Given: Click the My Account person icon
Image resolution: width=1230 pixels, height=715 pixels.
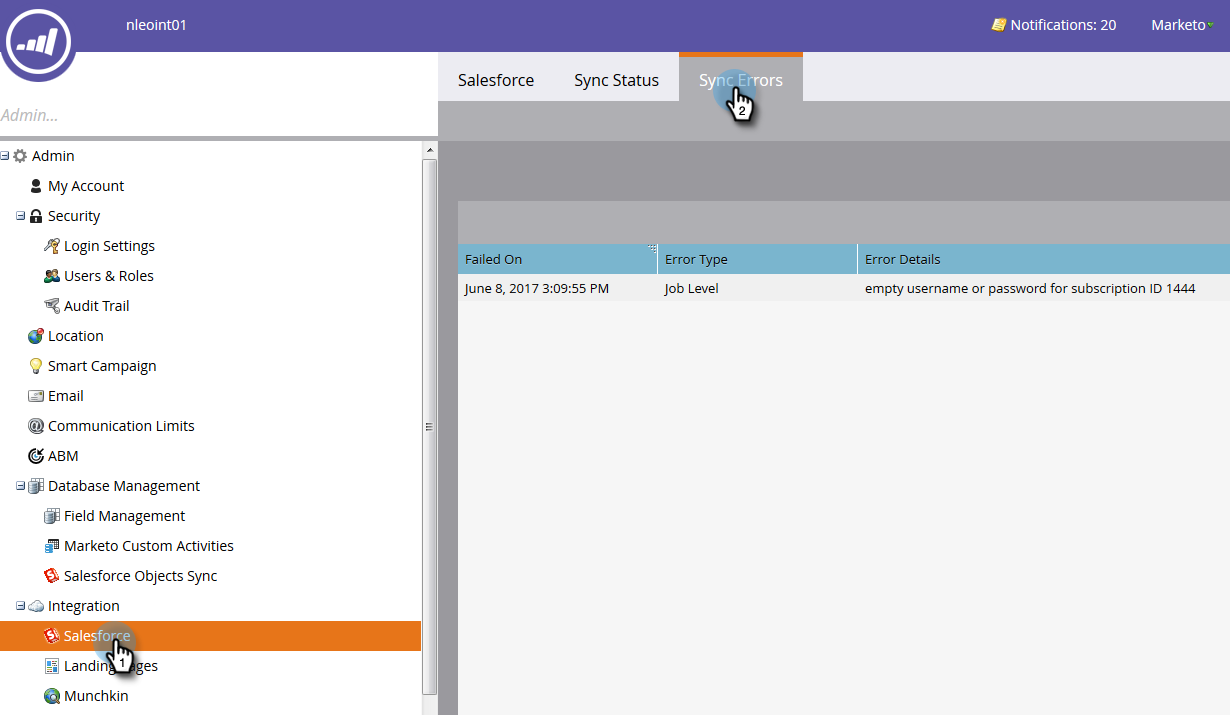Looking at the screenshot, I should (x=36, y=186).
